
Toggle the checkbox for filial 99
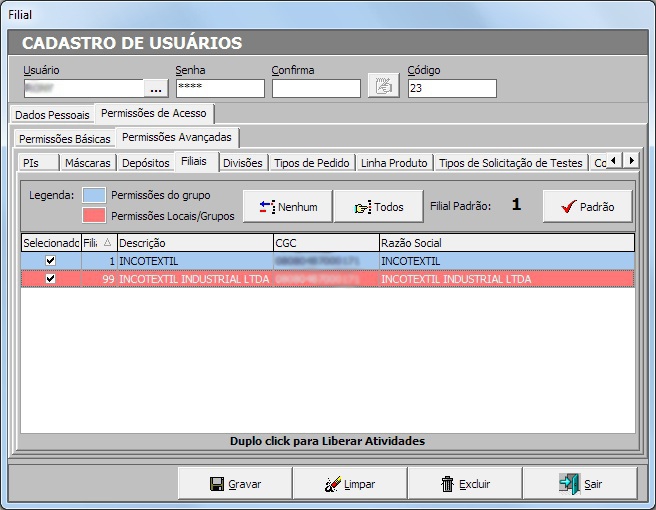50,279
